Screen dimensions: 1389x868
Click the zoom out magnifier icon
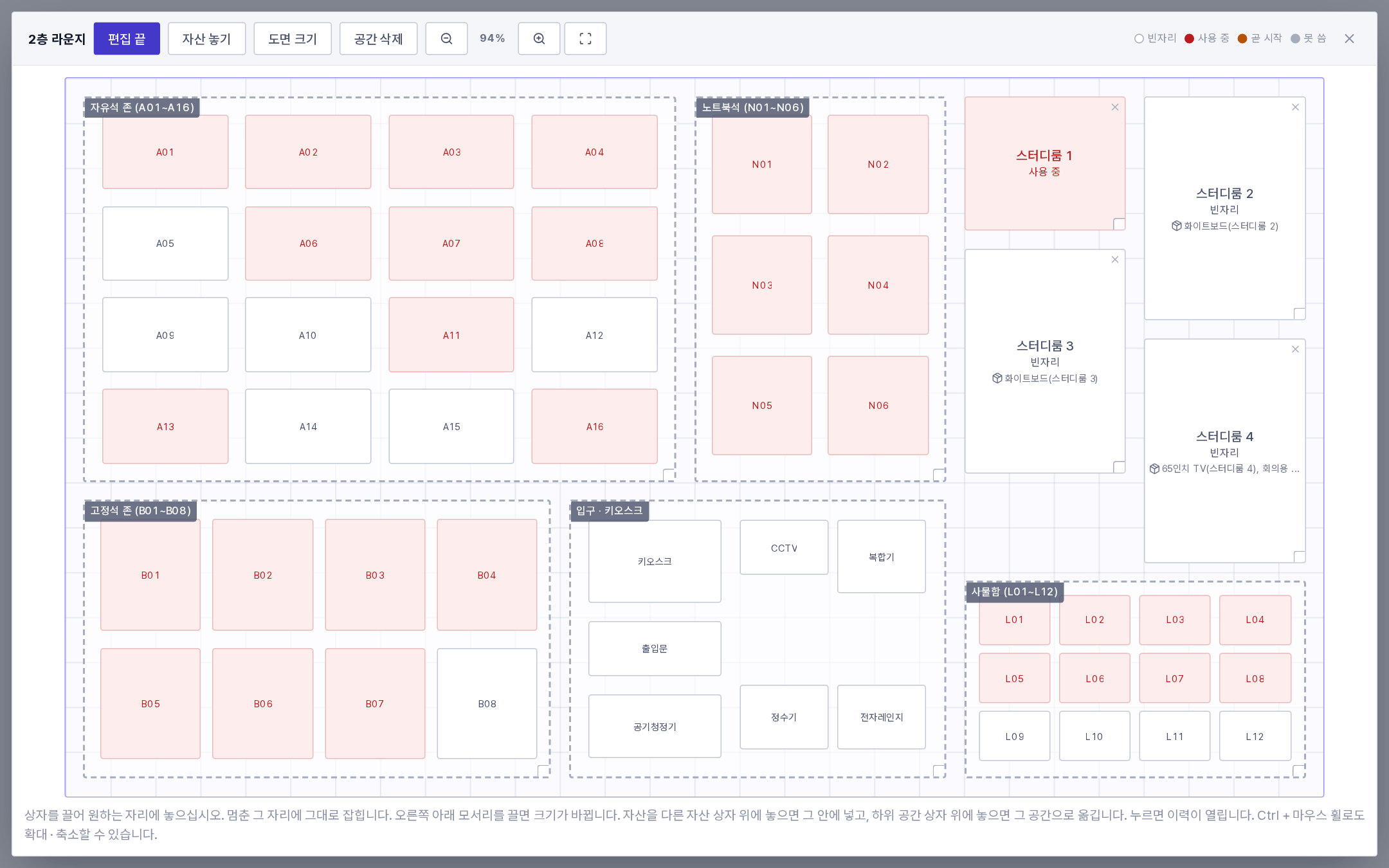click(446, 39)
